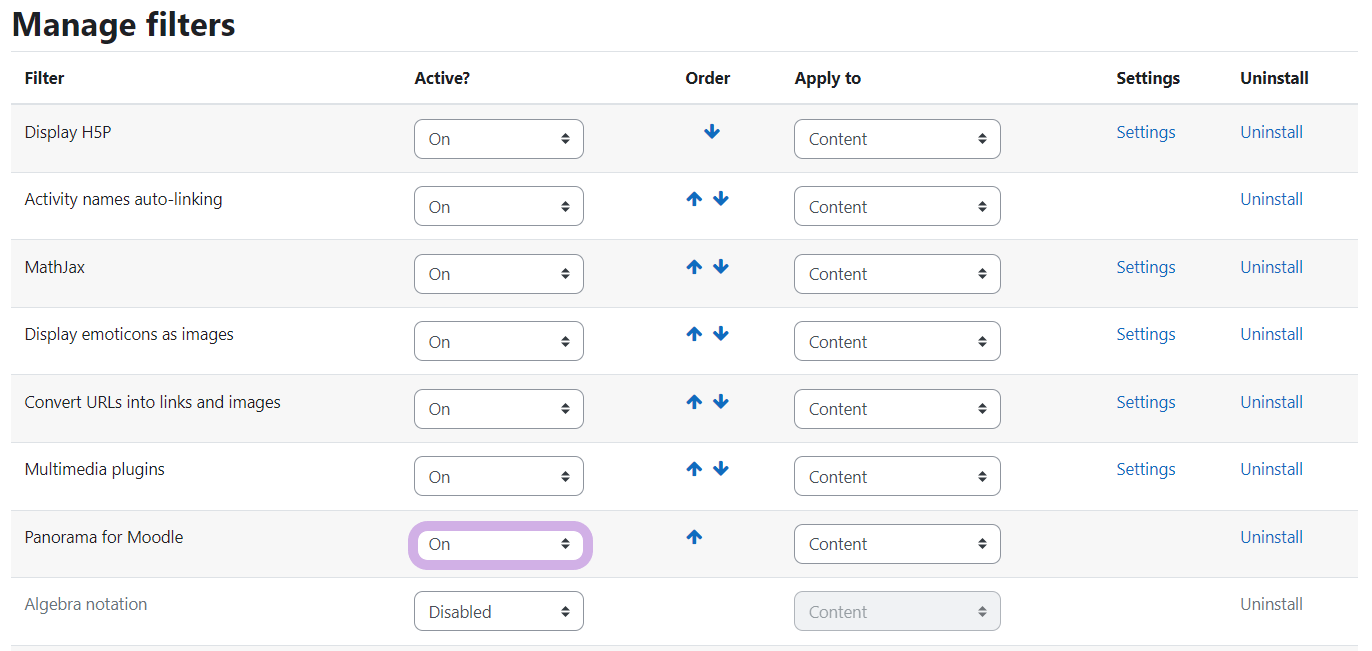Move Activity names auto-linking filter up
This screenshot has width=1372, height=651.
(x=694, y=199)
